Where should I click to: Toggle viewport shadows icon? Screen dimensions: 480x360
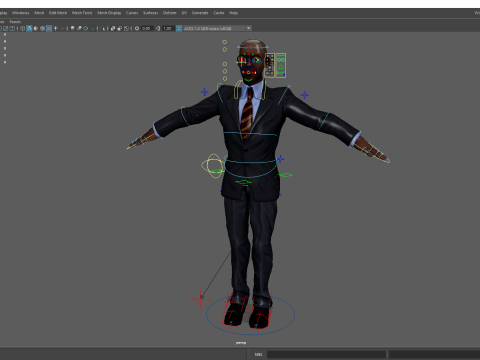coord(62,28)
